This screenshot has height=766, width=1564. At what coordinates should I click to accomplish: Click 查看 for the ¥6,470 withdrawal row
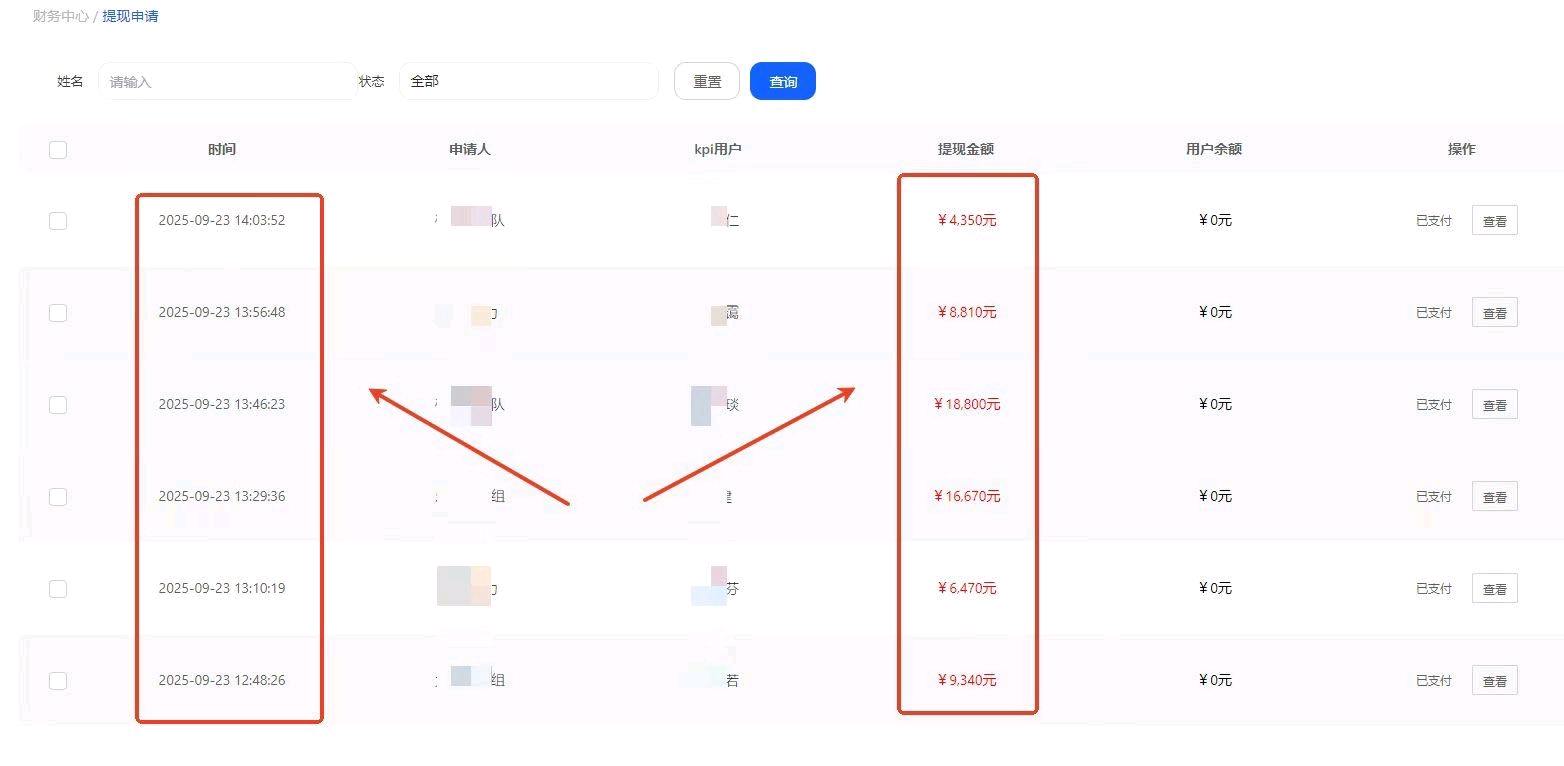tap(1494, 588)
